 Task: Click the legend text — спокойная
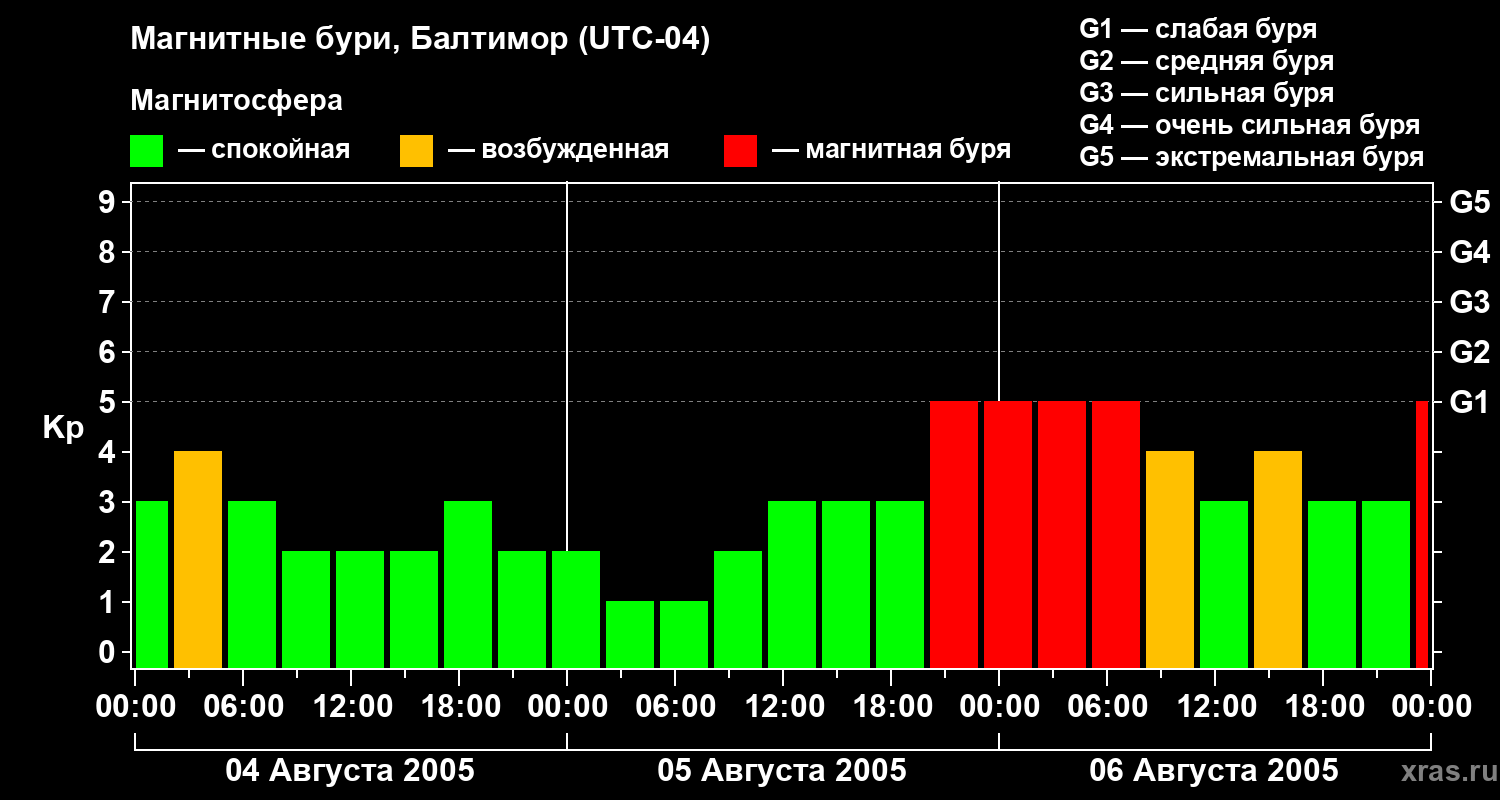(x=264, y=150)
